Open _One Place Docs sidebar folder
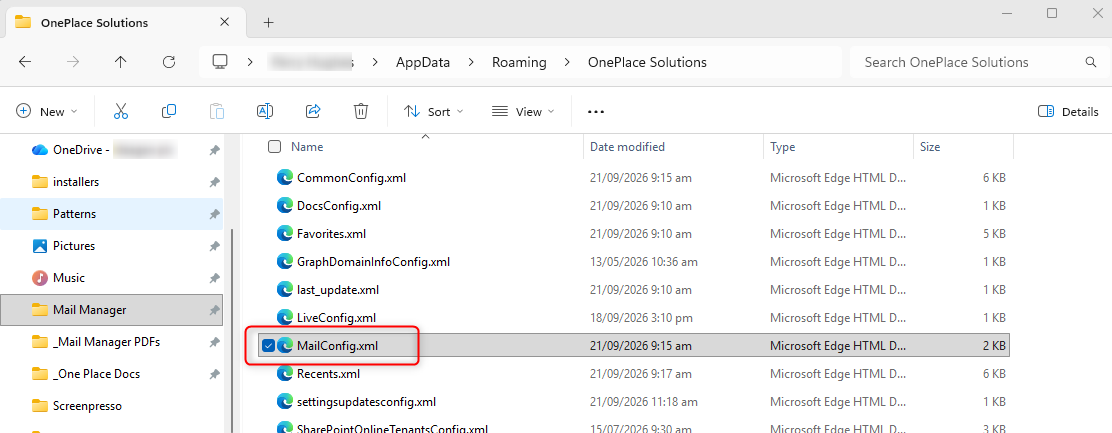 (x=112, y=373)
